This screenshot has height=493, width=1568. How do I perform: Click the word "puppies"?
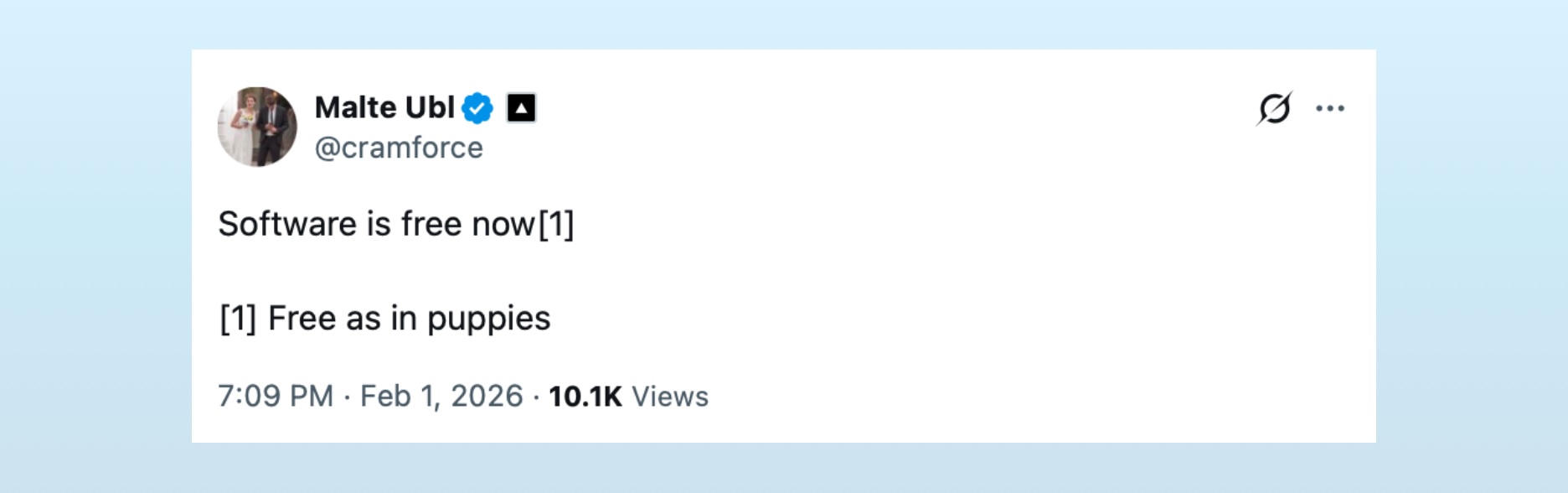(488, 319)
